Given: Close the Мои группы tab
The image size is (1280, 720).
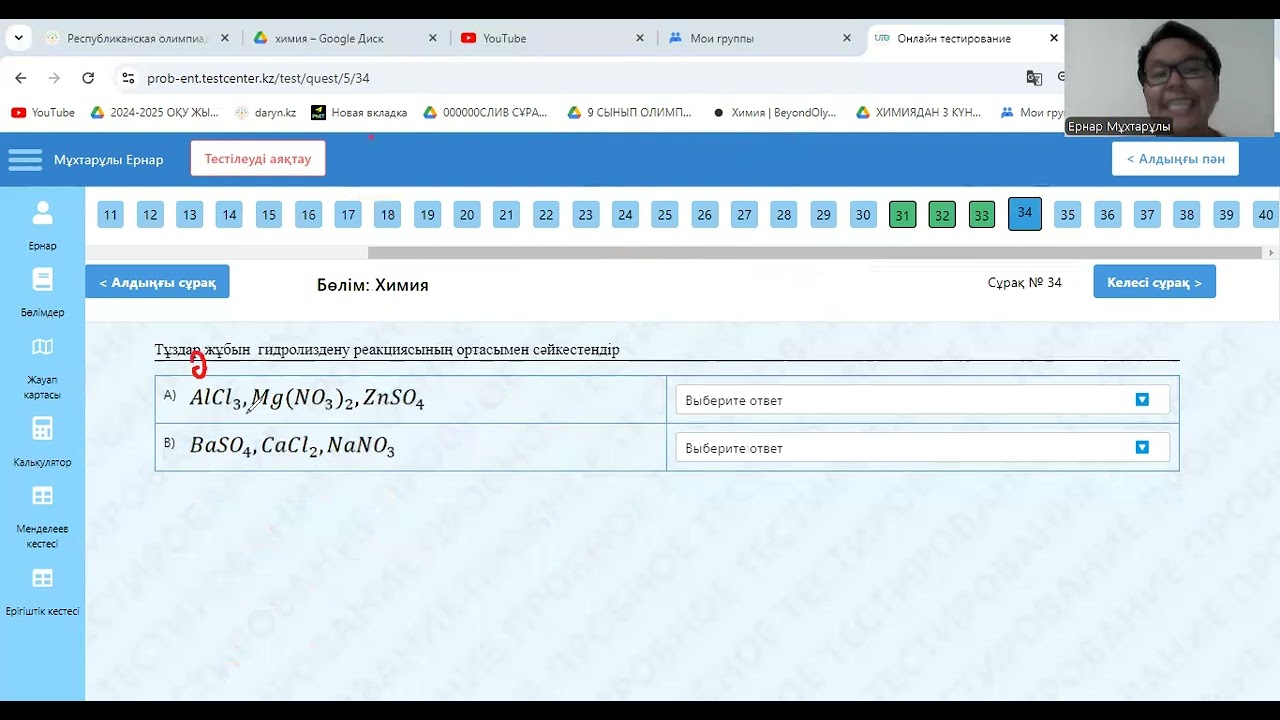Looking at the screenshot, I should coord(847,38).
